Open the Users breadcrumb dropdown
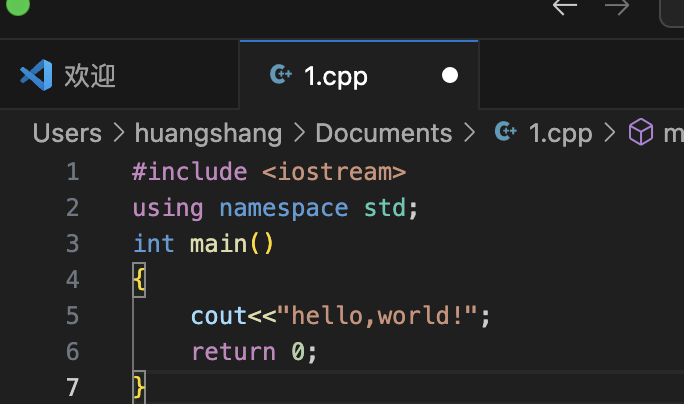The image size is (684, 404). point(67,133)
